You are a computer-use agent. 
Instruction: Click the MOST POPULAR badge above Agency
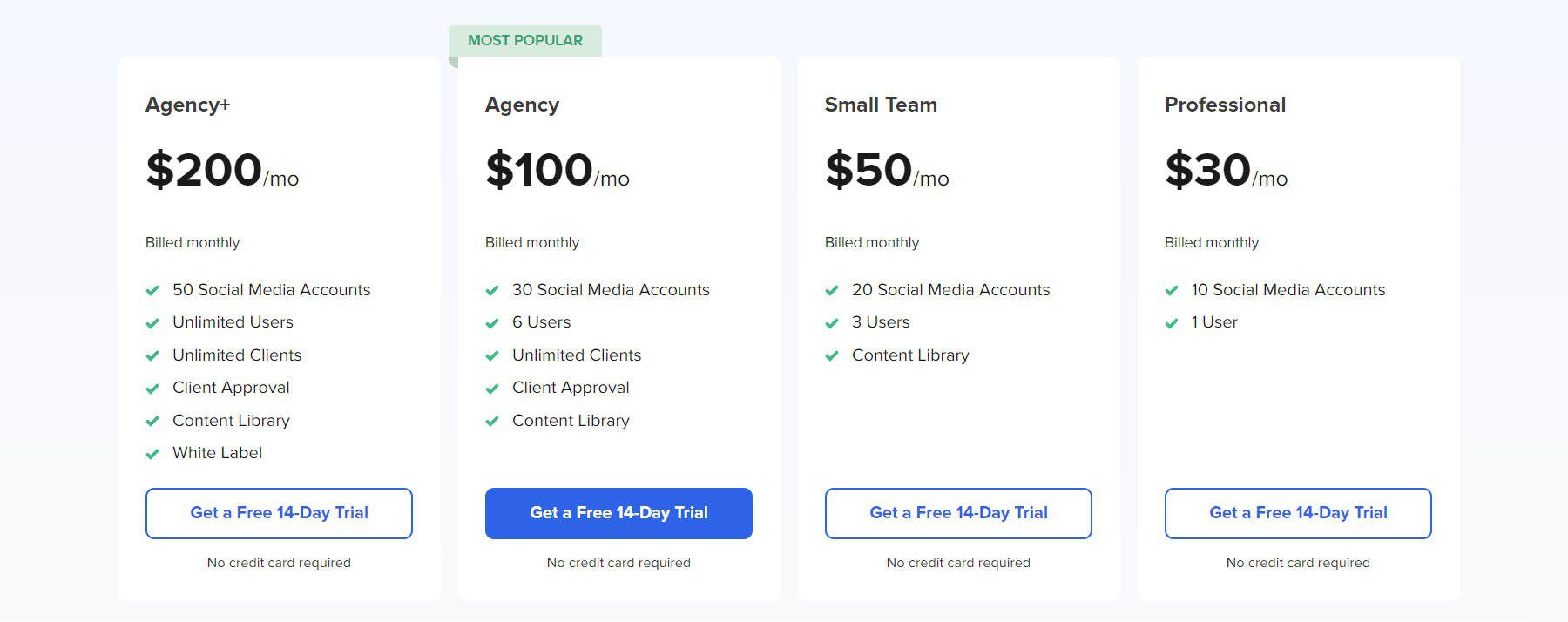[524, 40]
